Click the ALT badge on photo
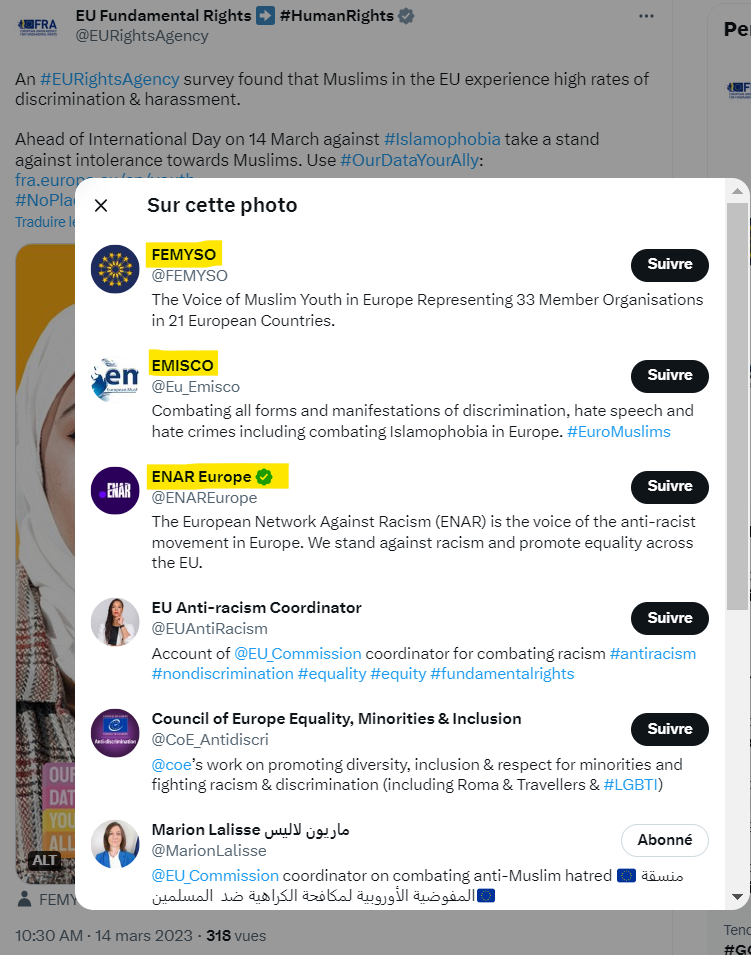751x955 pixels. [x=44, y=860]
